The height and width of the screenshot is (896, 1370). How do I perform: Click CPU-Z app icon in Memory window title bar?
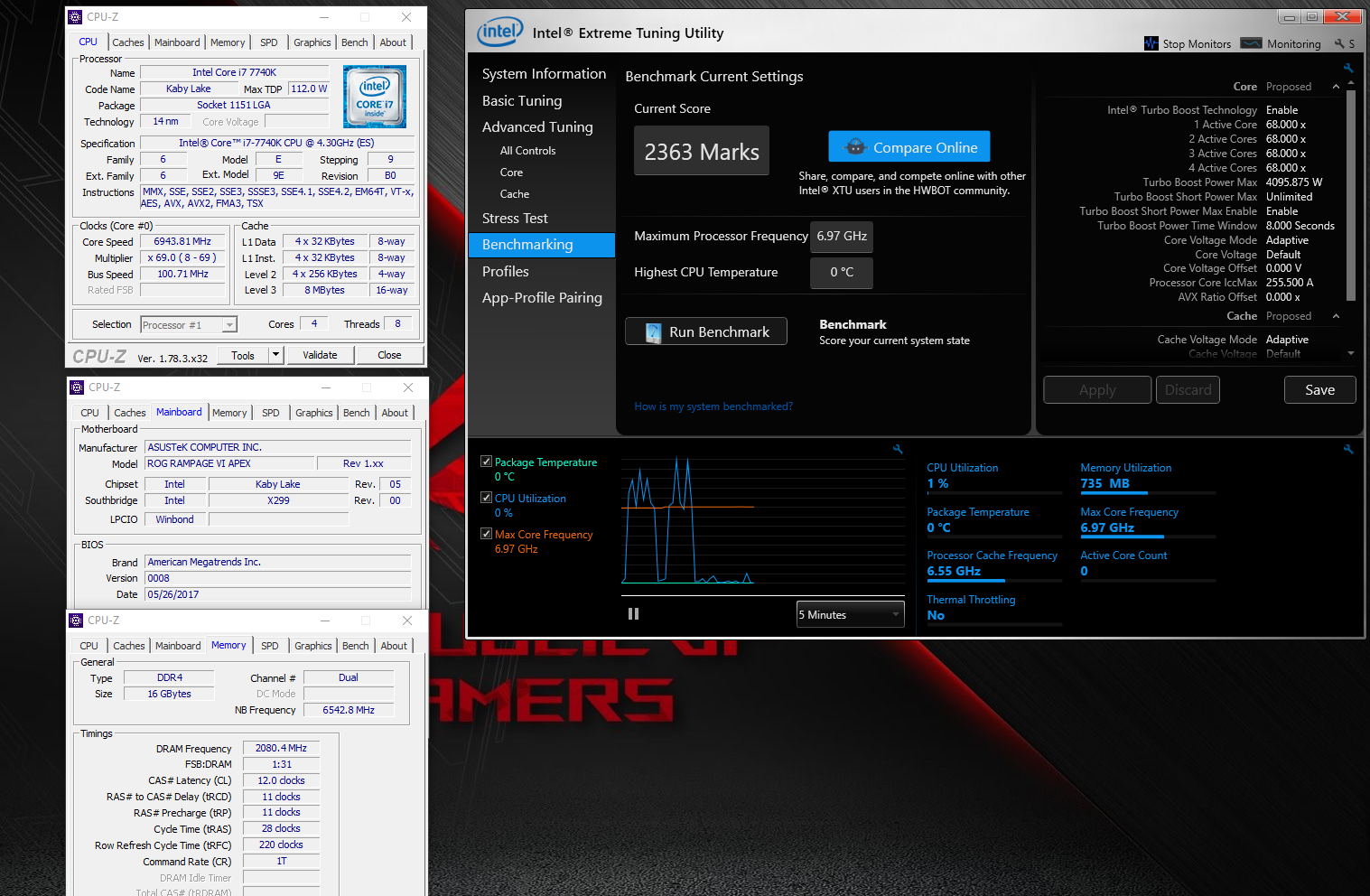pos(76,621)
